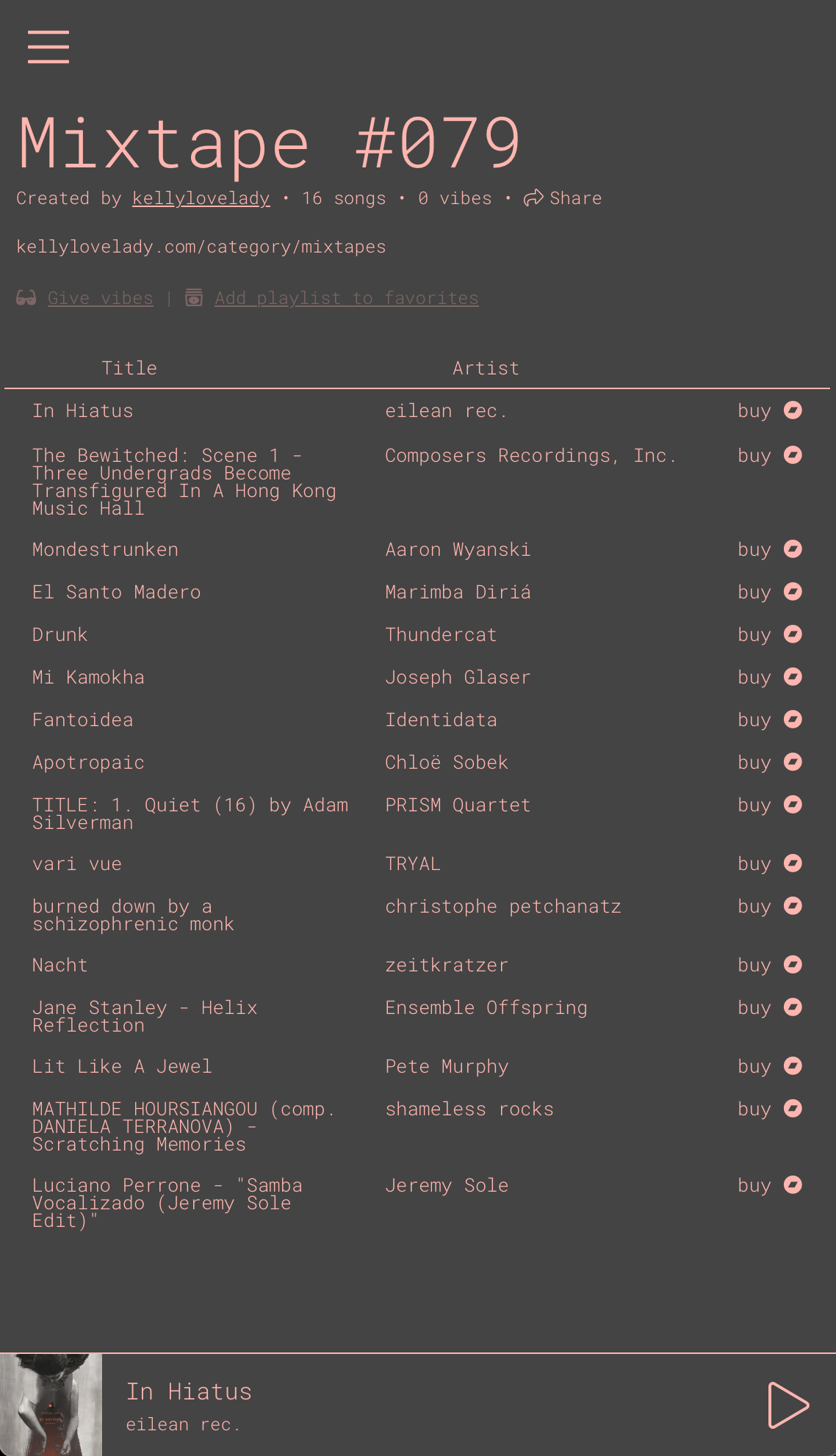Click the Bandcamp icon next to Thundercat
836x1456 pixels.
click(793, 634)
